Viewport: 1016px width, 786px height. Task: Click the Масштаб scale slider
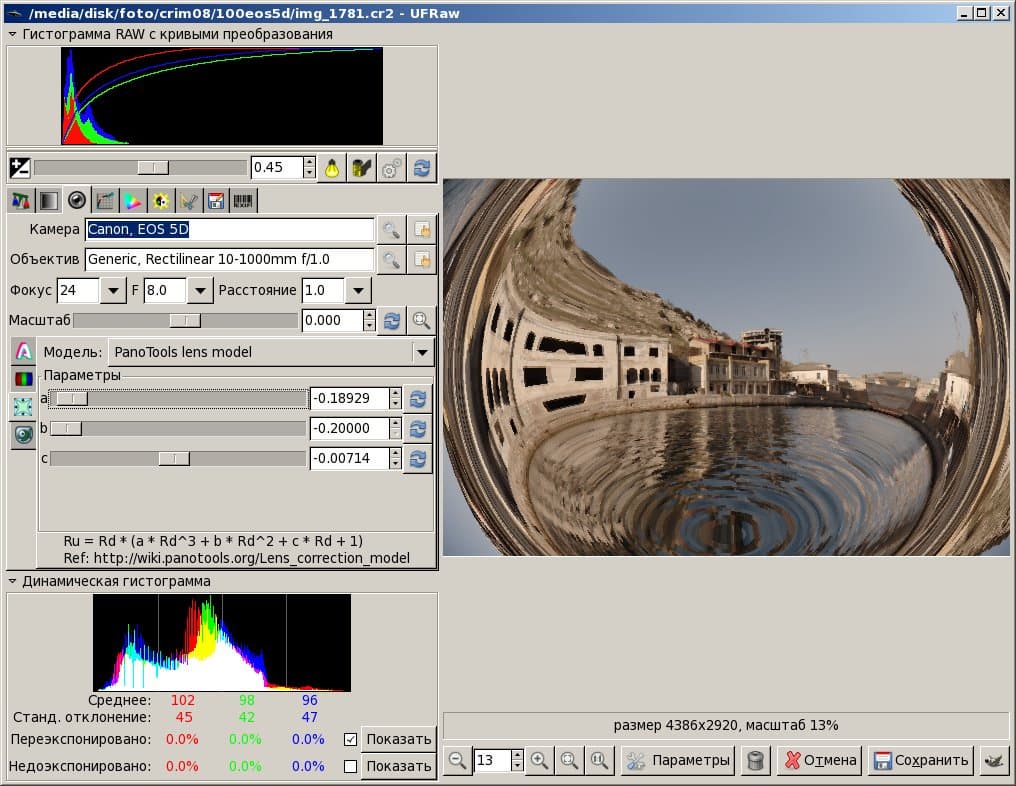point(185,321)
